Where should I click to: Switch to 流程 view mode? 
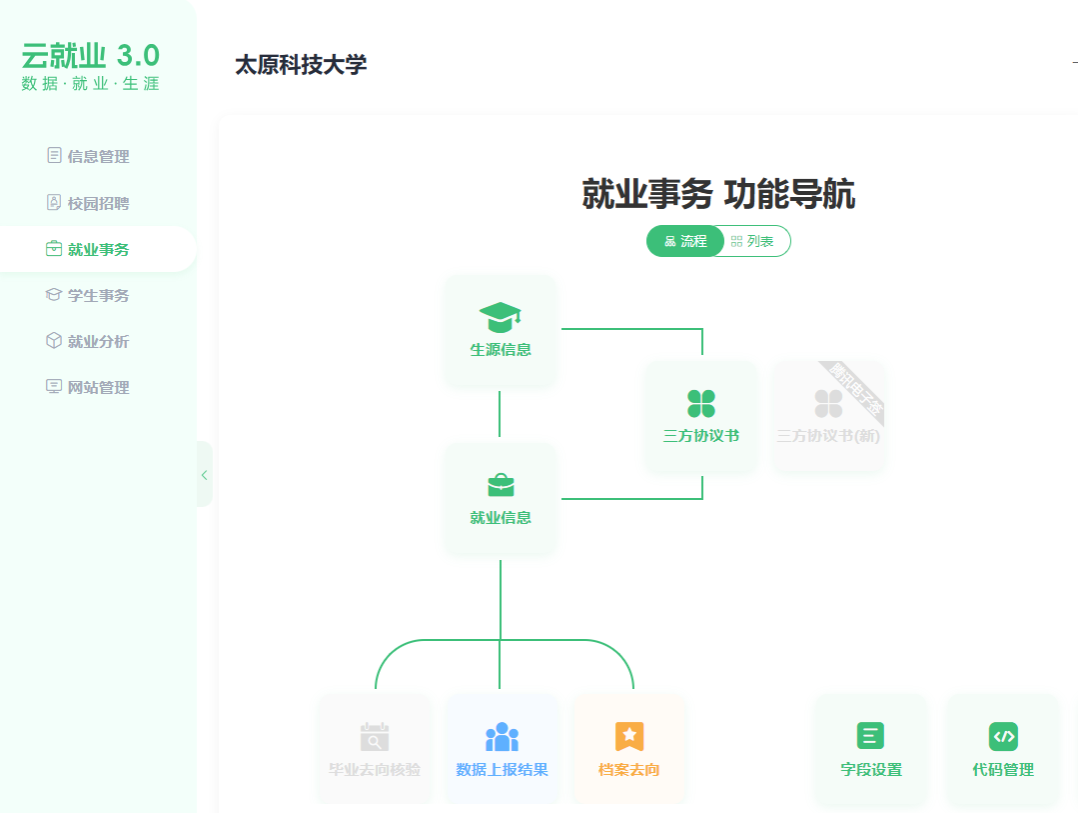tap(686, 241)
